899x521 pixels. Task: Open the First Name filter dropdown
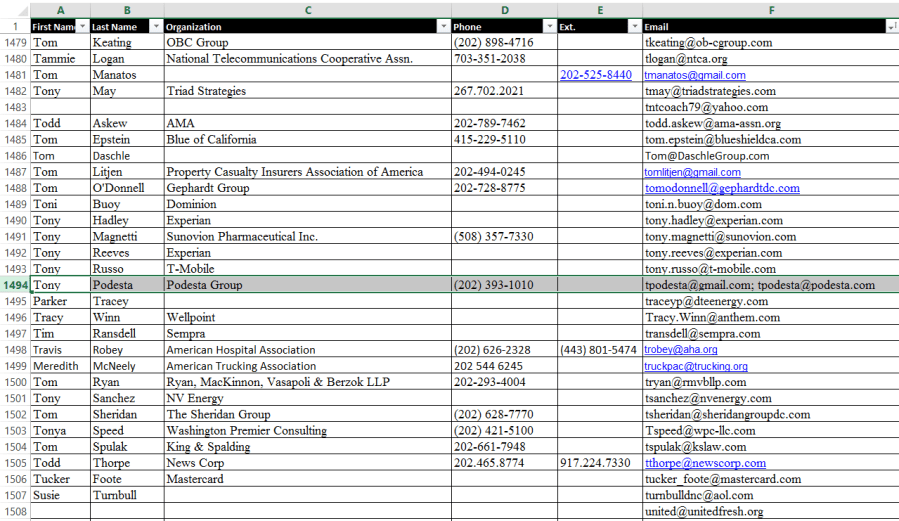click(x=82, y=27)
